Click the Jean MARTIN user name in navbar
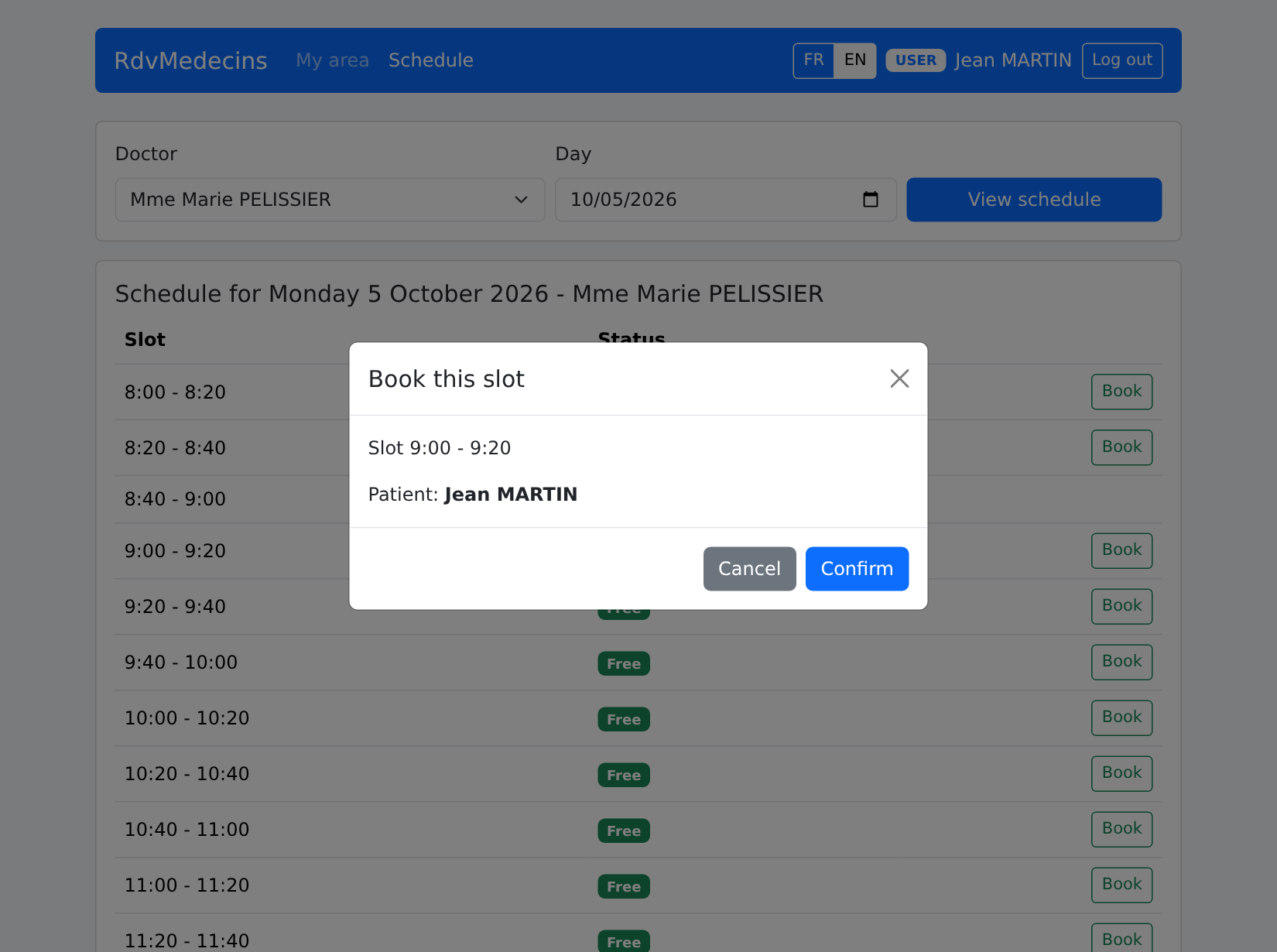The width and height of the screenshot is (1277, 952). 1013,60
